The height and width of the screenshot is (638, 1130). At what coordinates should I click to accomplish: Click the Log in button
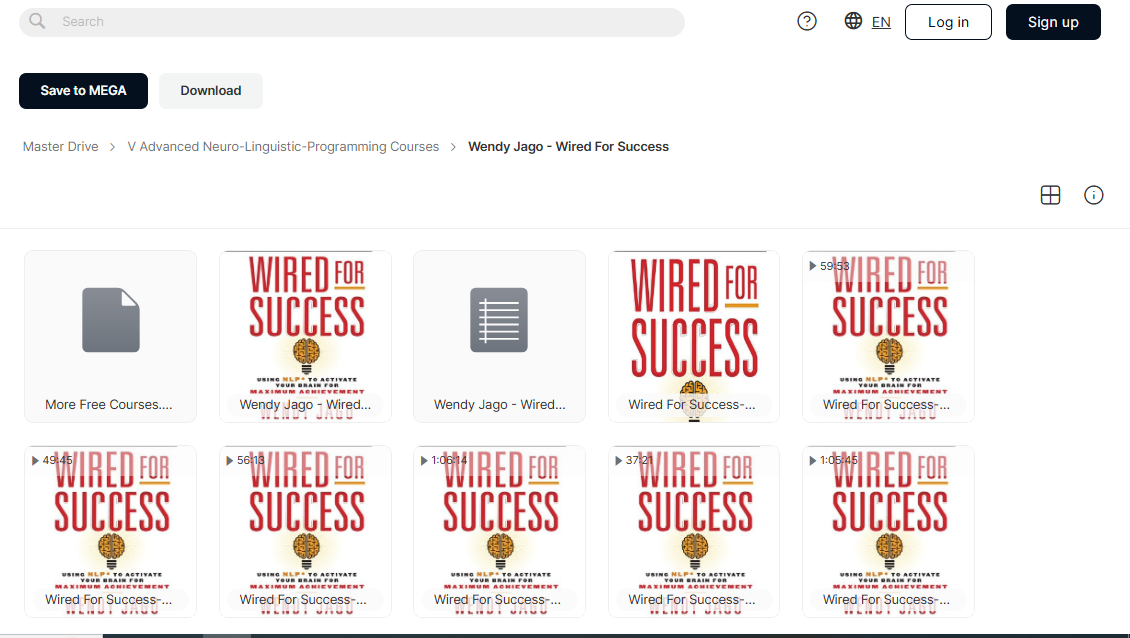click(x=948, y=22)
